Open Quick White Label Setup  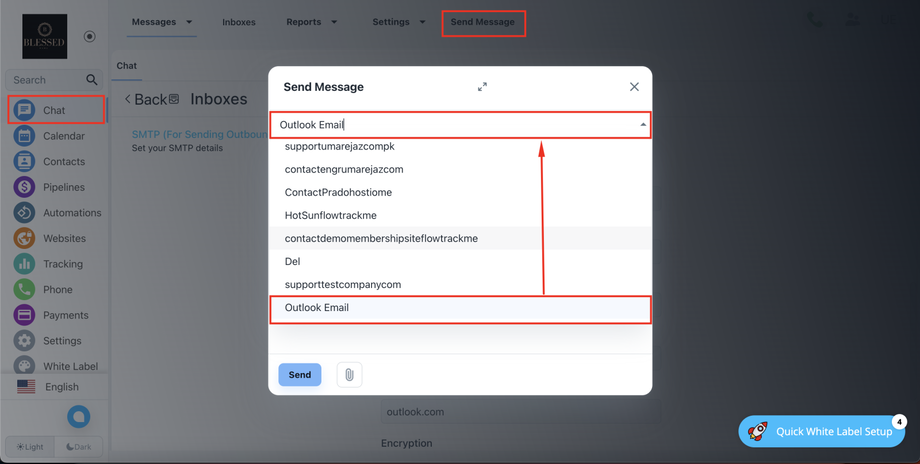[x=821, y=431]
